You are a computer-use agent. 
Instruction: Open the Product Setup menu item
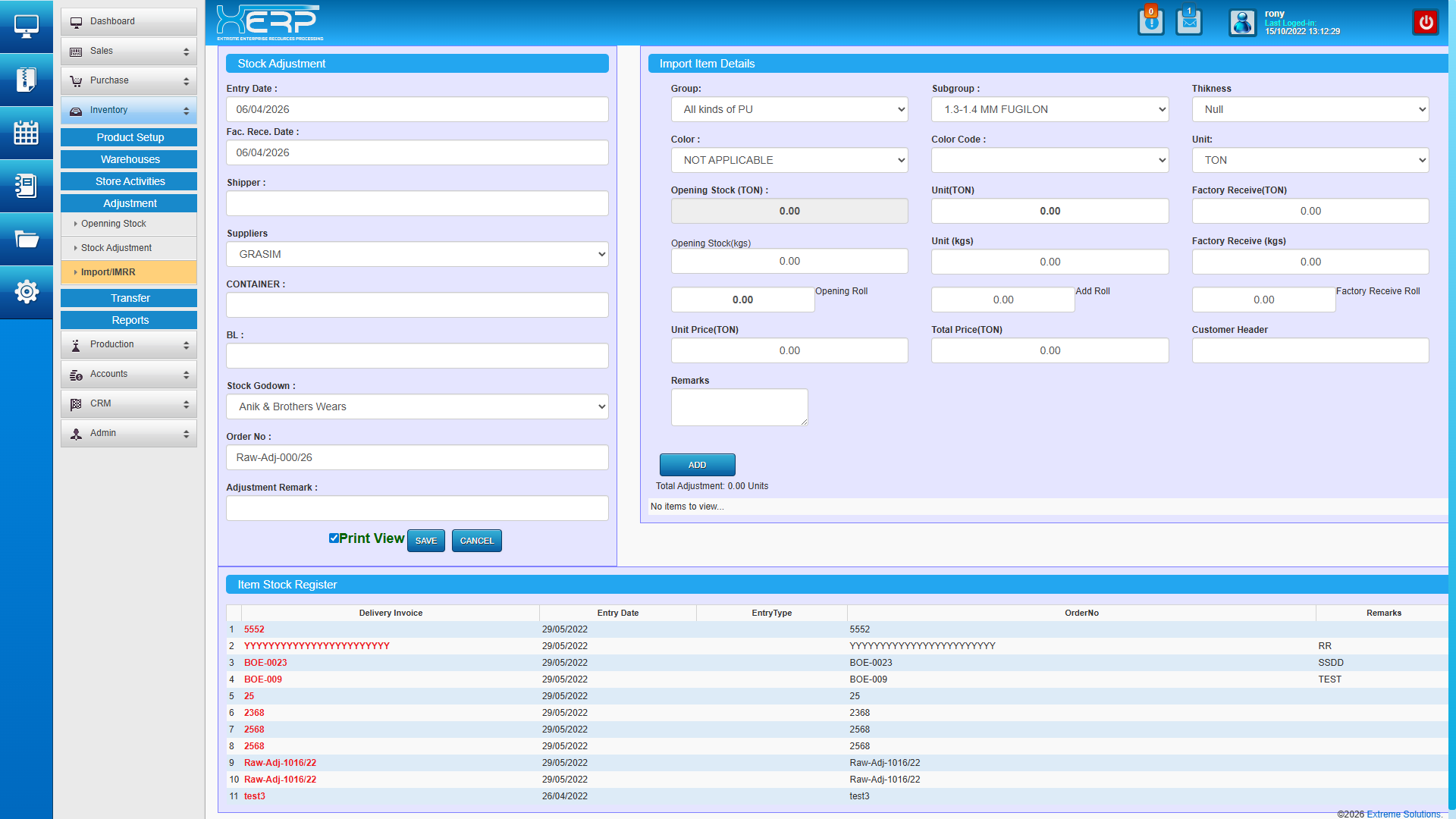130,137
